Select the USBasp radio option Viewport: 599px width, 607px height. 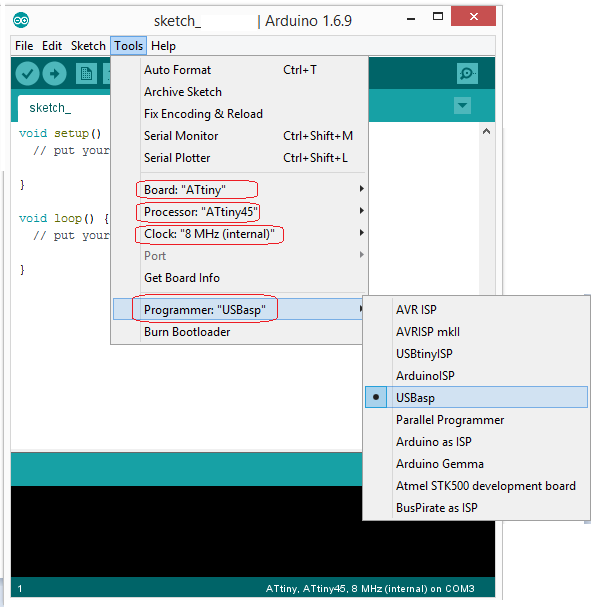(x=476, y=397)
